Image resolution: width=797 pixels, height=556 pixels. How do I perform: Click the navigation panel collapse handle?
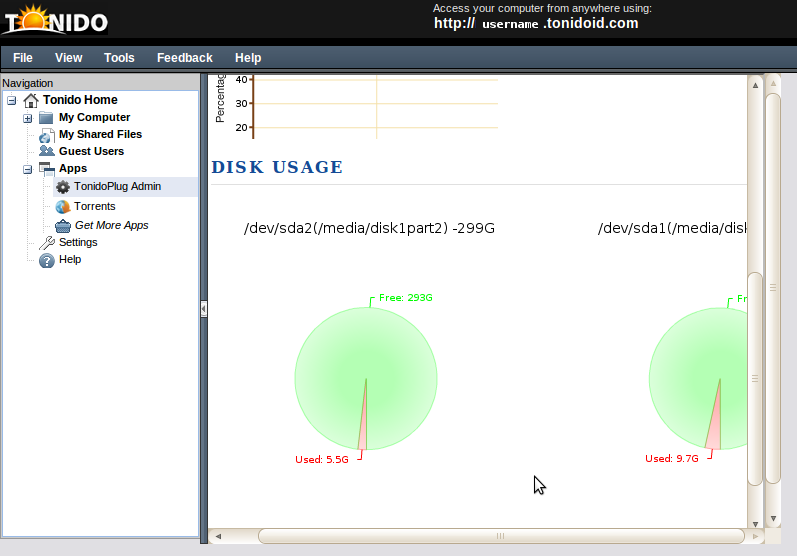203,309
